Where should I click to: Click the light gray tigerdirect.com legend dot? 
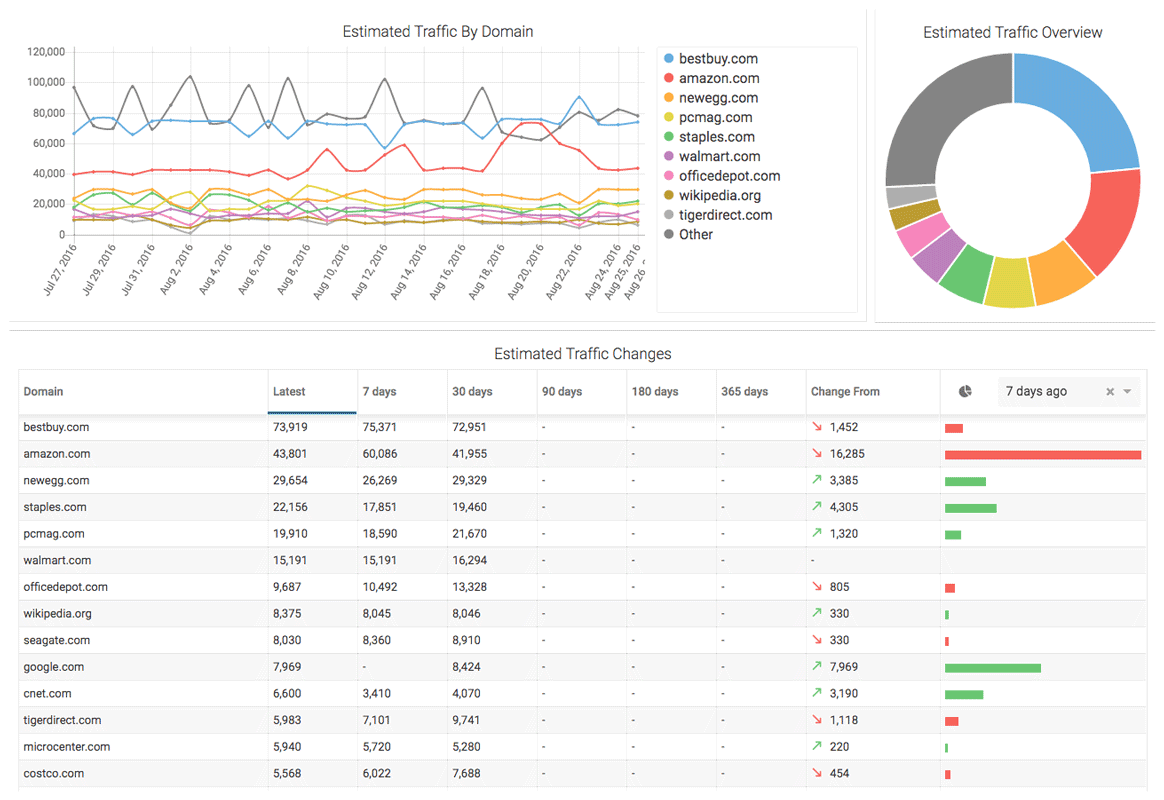[669, 215]
